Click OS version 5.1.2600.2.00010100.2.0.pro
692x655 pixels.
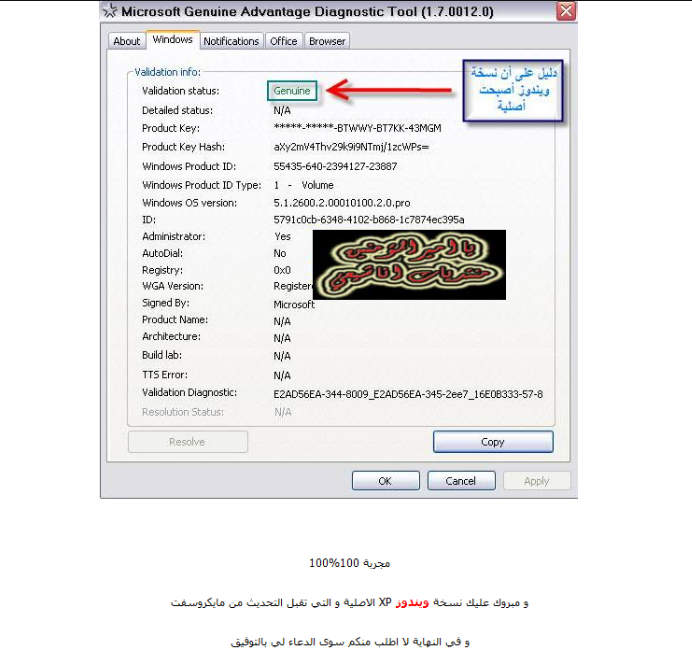click(342, 203)
